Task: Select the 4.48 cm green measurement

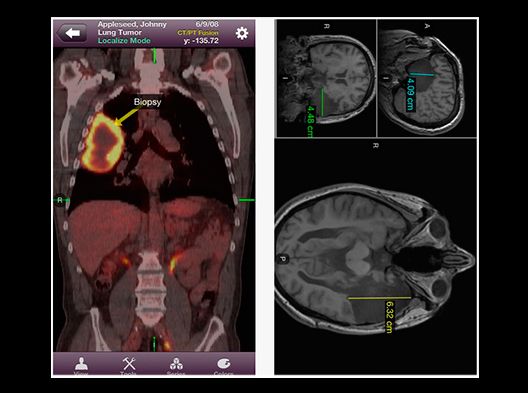Action: (x=322, y=102)
